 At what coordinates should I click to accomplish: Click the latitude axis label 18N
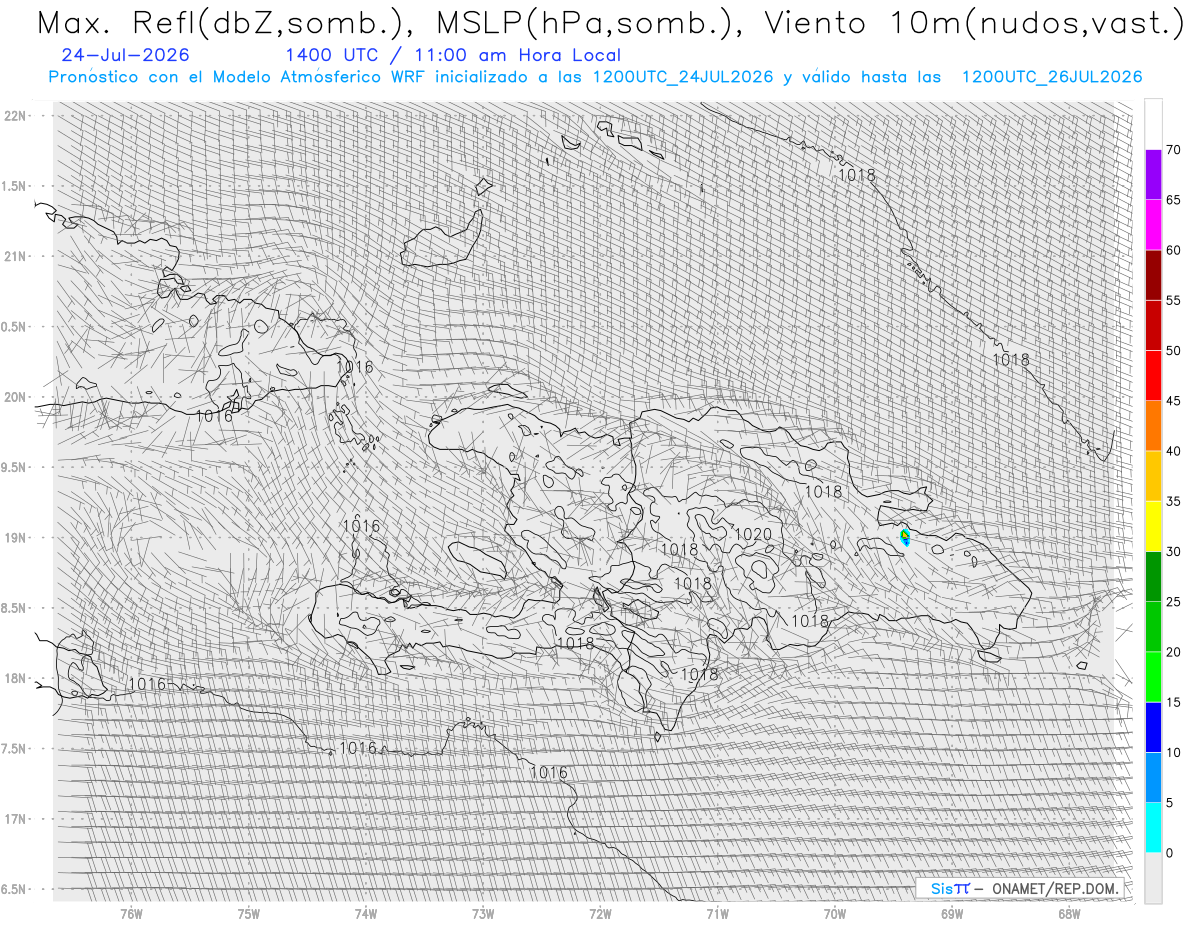(14, 678)
